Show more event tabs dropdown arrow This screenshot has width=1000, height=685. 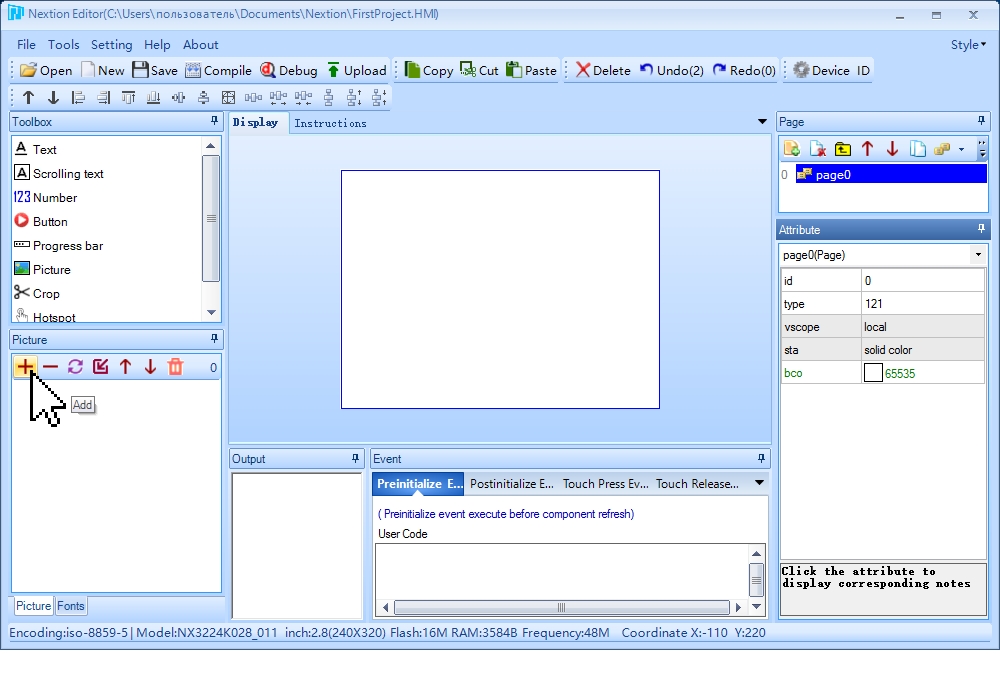[760, 483]
